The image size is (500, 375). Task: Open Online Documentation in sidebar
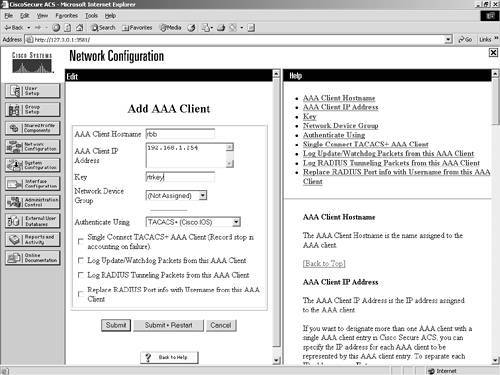(x=33, y=258)
